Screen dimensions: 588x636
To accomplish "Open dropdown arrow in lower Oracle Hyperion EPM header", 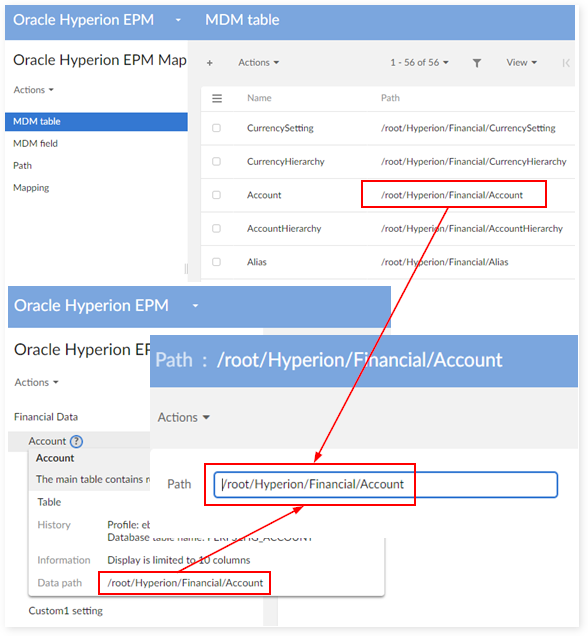I will coord(195,306).
